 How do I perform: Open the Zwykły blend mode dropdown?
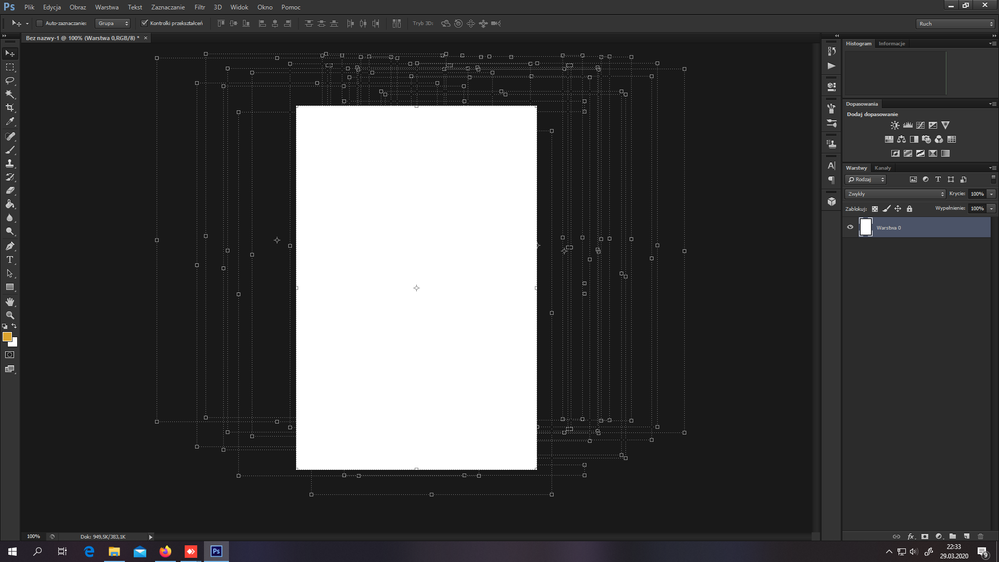pyautogui.click(x=895, y=194)
